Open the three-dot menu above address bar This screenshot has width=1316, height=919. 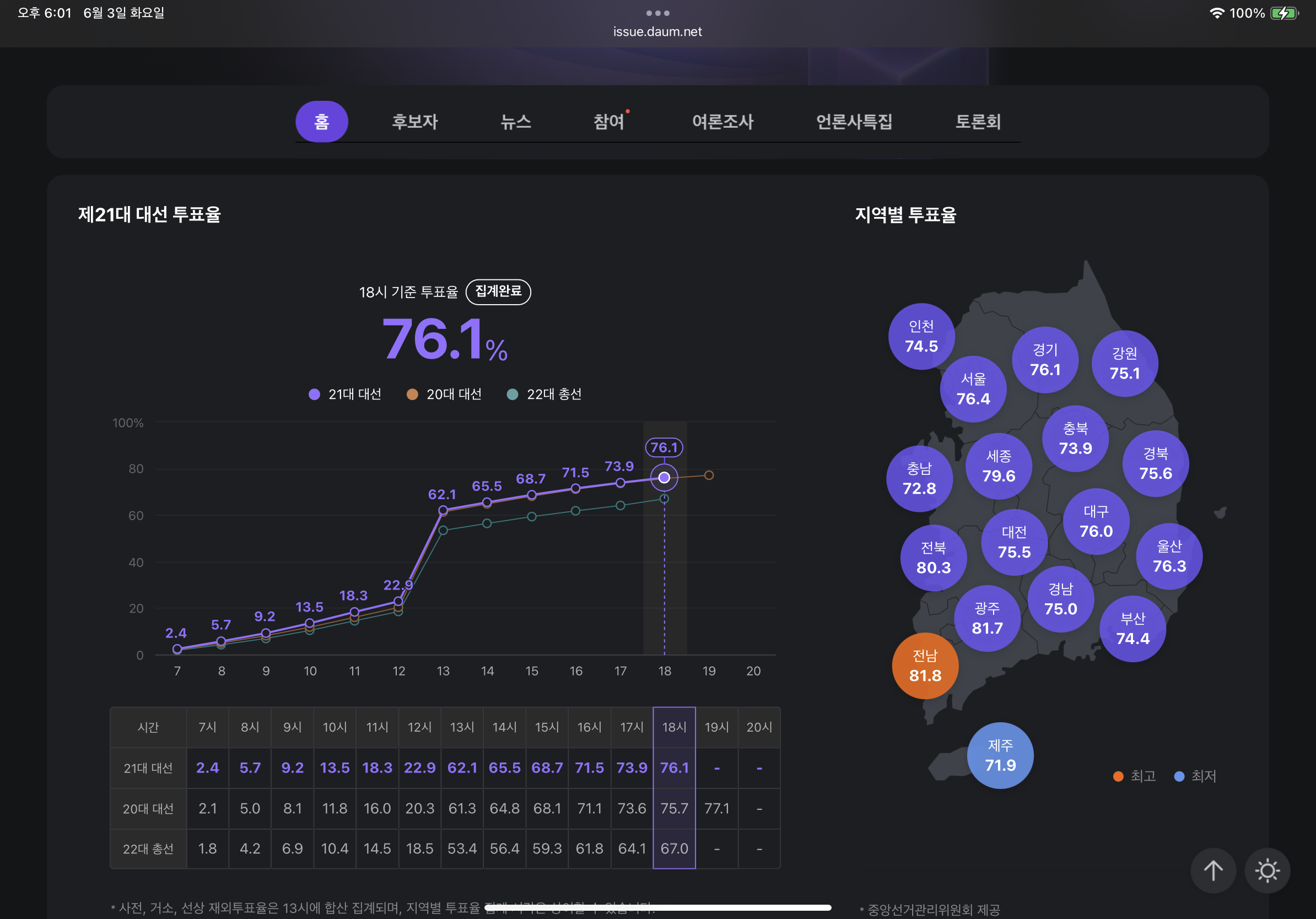(x=657, y=13)
